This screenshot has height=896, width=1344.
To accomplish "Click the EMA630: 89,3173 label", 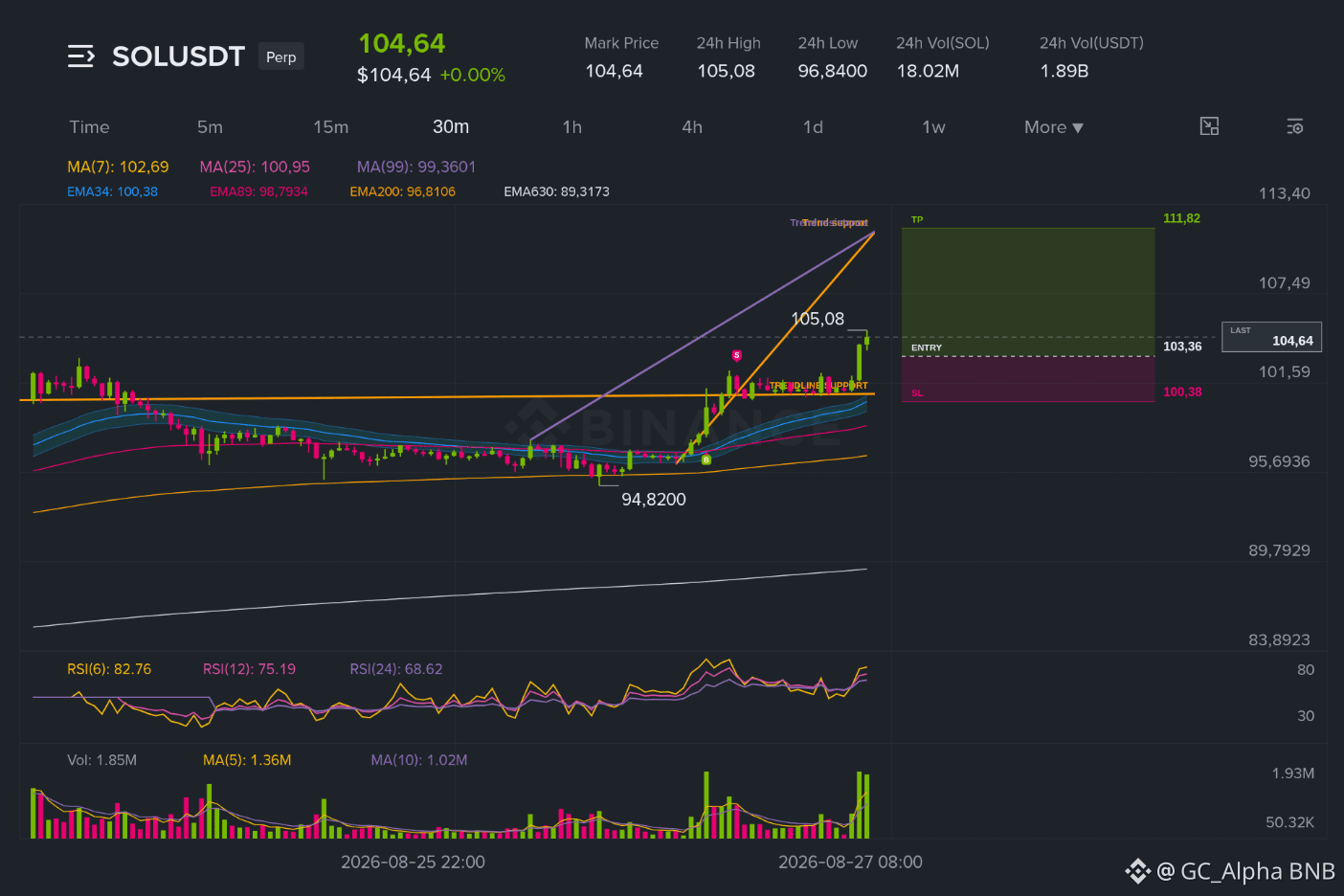I will point(557,191).
